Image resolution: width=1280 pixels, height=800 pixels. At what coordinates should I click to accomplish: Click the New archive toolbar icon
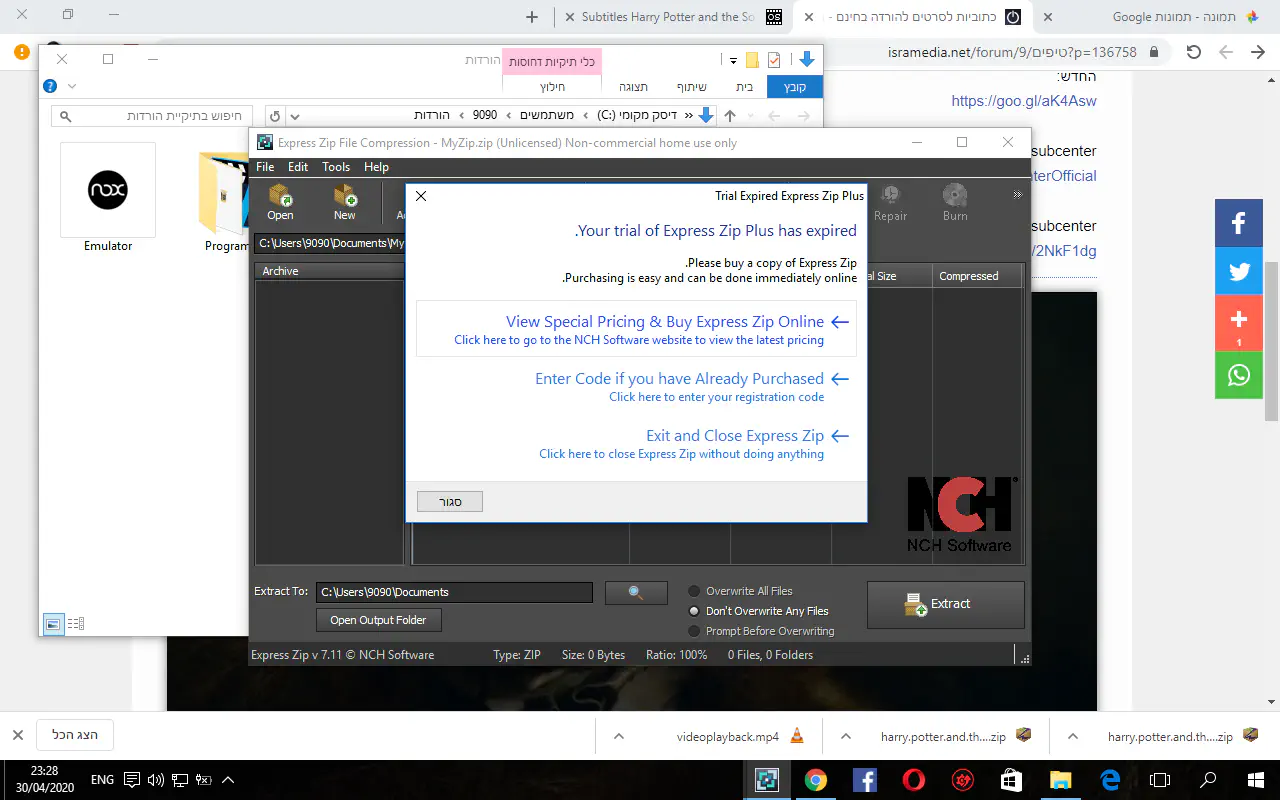point(344,202)
